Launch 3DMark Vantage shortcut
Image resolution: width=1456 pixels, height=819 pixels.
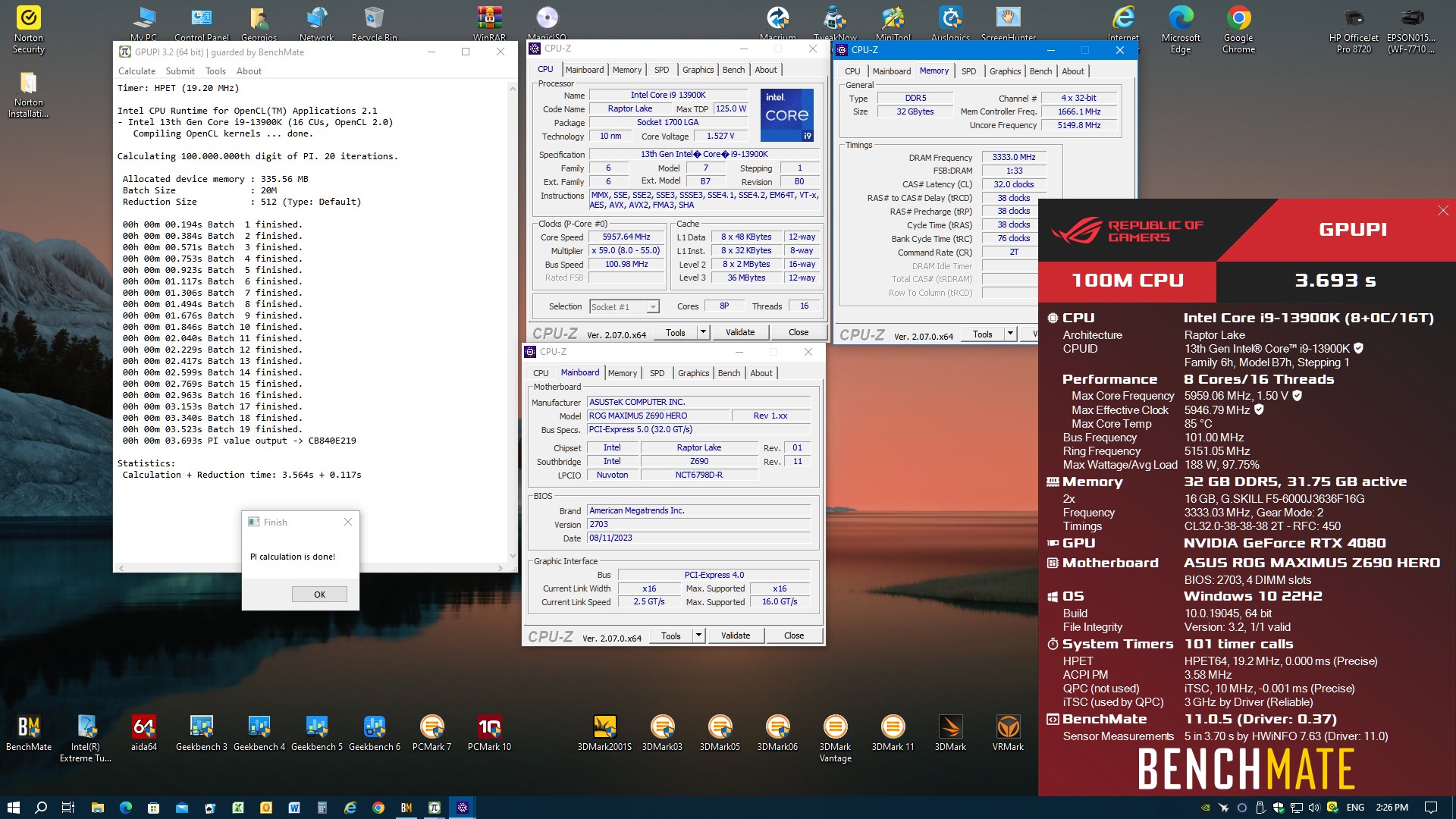835,738
